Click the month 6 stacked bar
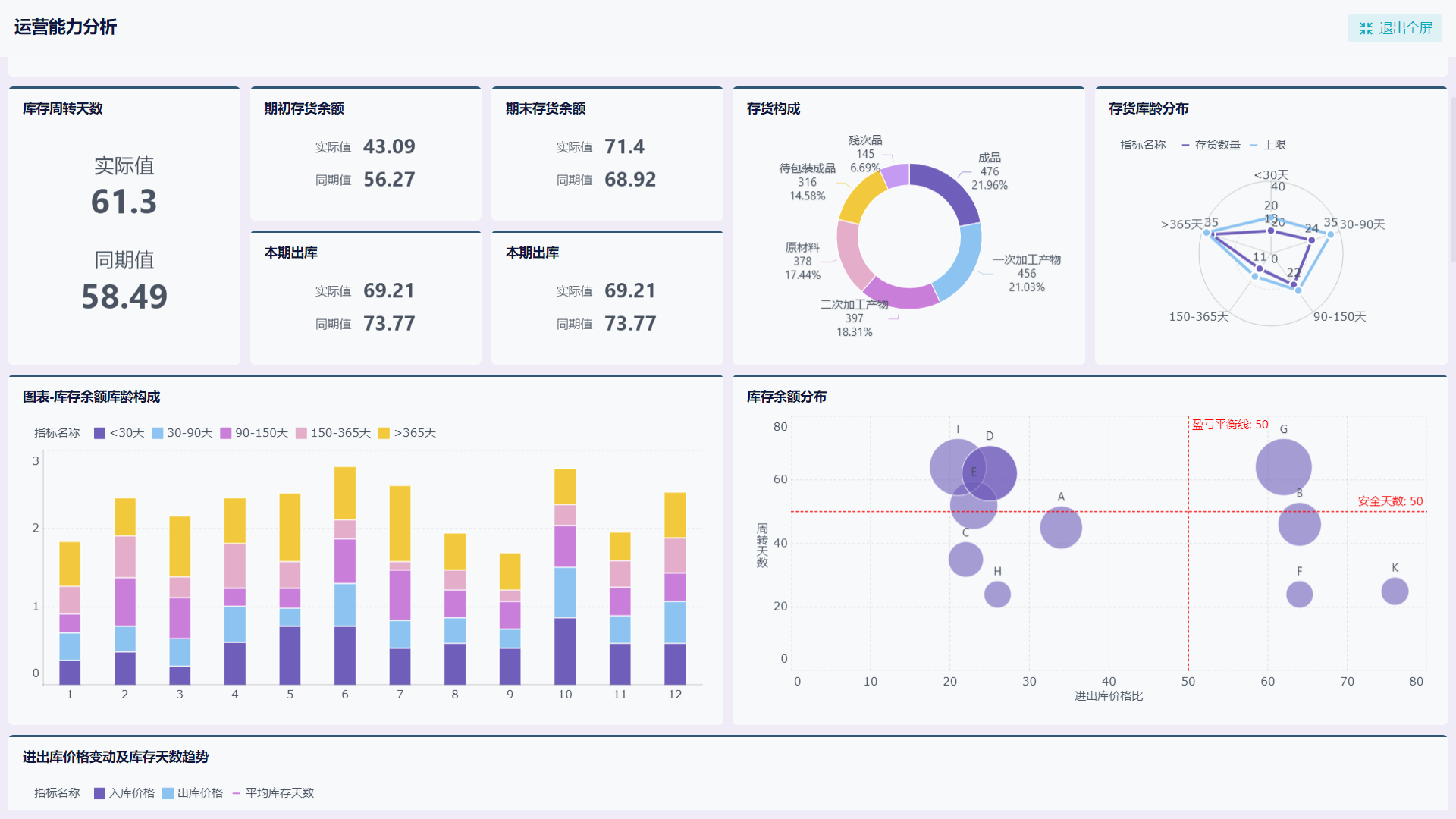Screen dimensions: 1456x819 pos(345,576)
